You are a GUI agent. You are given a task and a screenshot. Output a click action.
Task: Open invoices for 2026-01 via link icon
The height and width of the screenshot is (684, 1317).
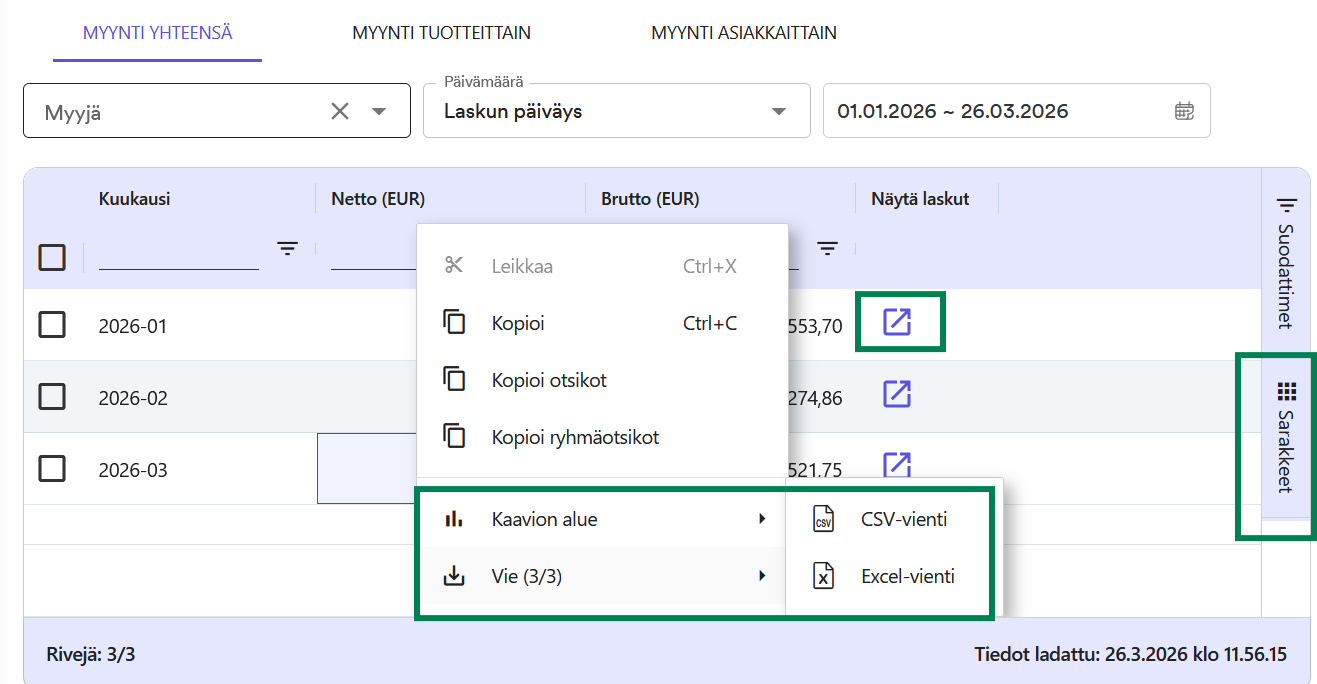[899, 322]
